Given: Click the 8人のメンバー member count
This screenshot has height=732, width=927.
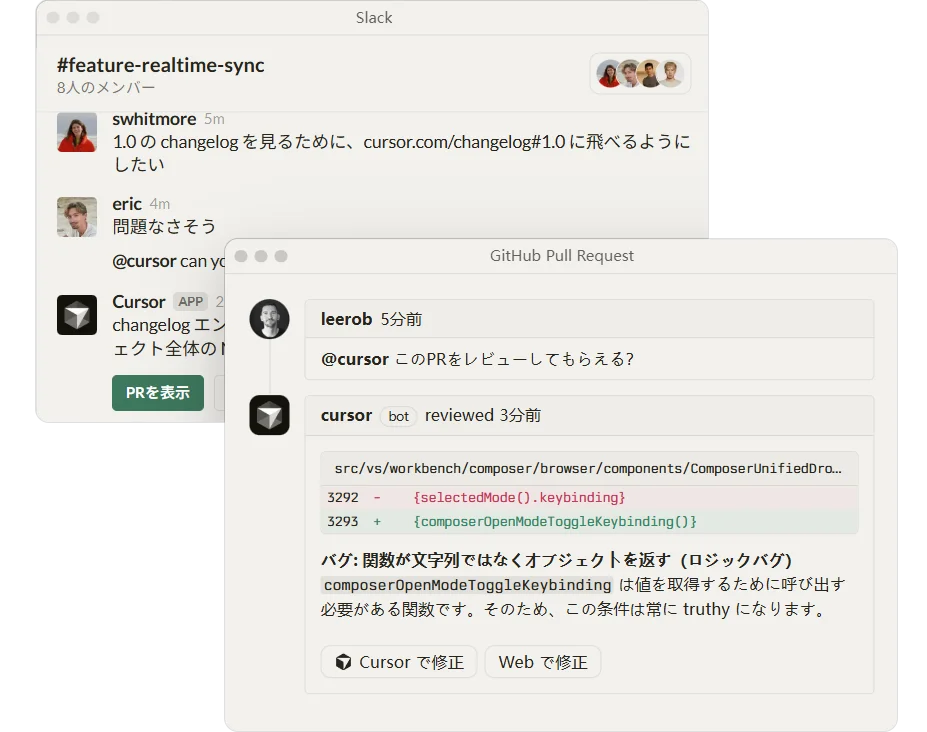Looking at the screenshot, I should pos(106,88).
